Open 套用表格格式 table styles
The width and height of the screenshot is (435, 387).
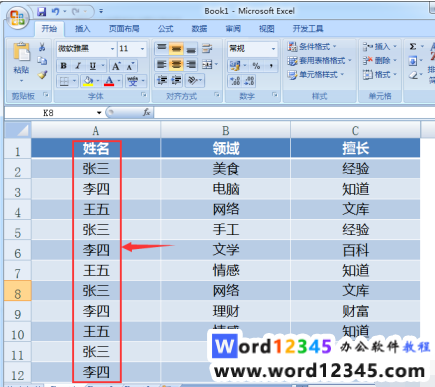[x=320, y=61]
